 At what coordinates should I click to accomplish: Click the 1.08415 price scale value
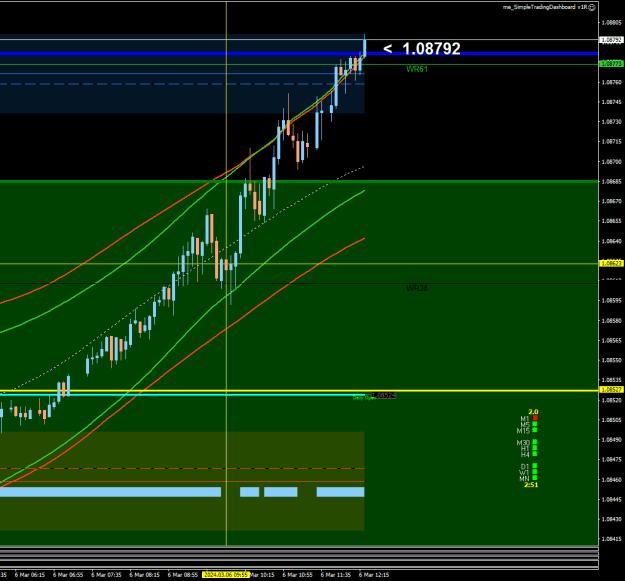[612, 539]
